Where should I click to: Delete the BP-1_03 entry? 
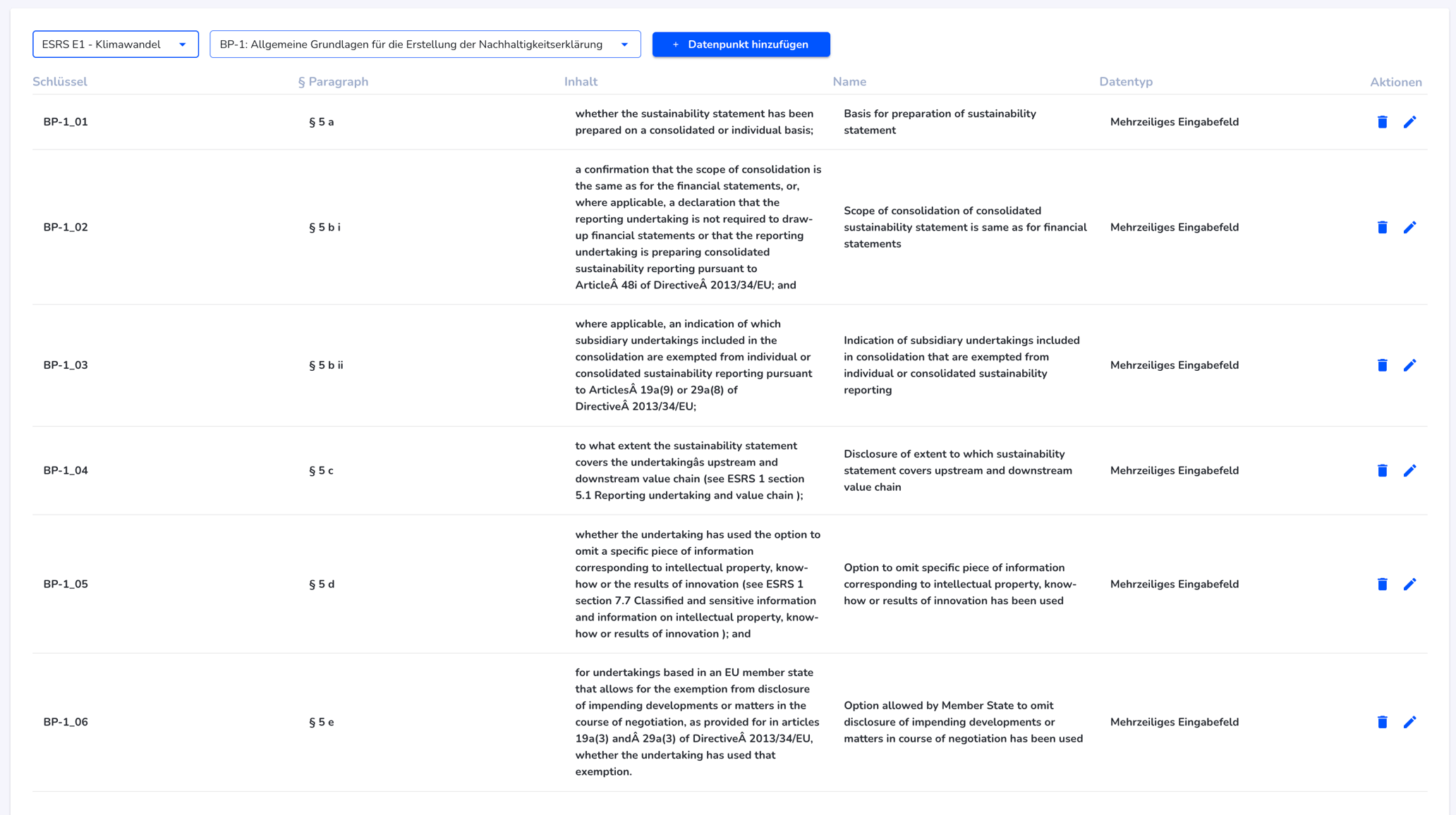tap(1382, 365)
